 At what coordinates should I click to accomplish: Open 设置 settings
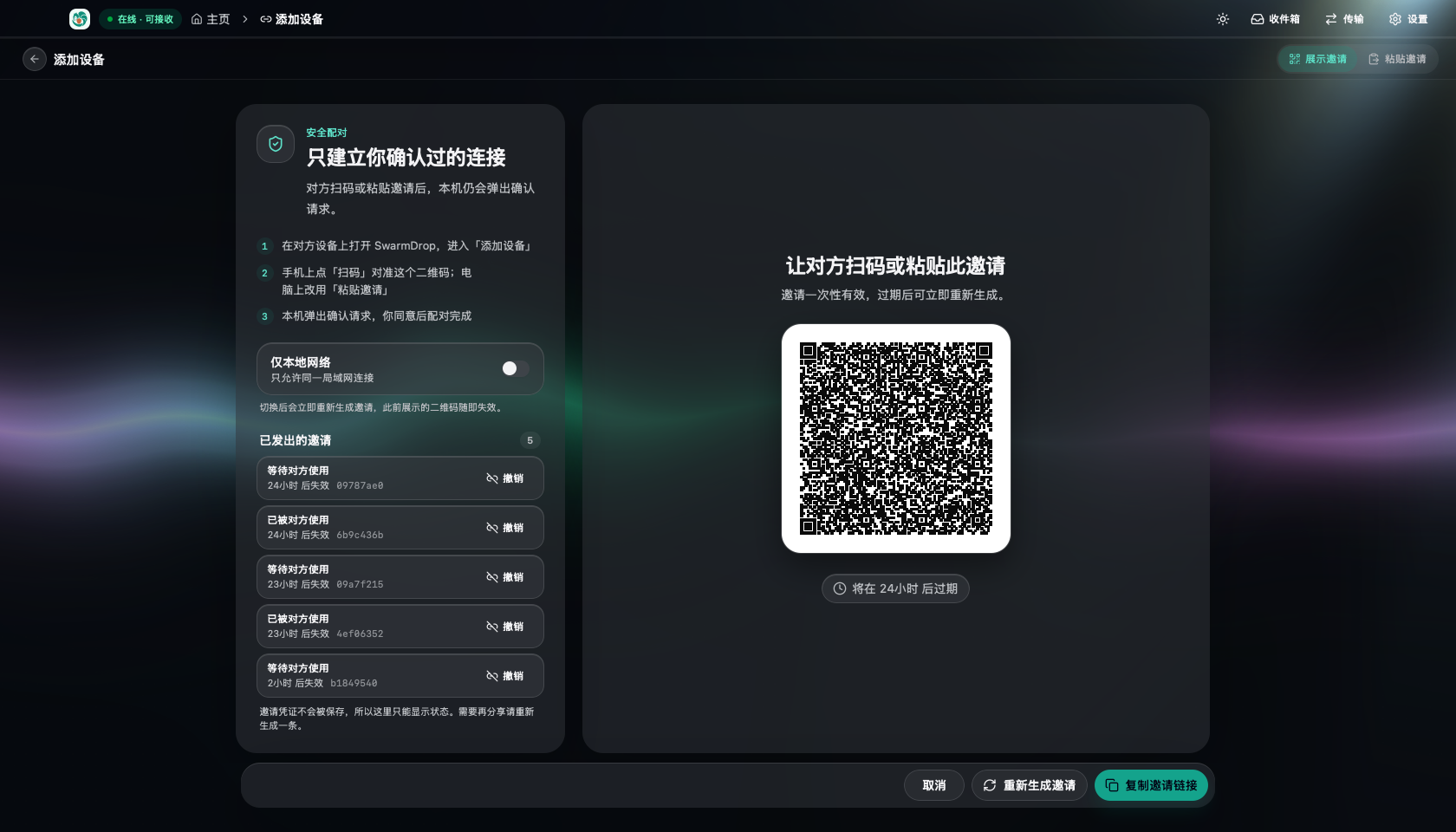(1408, 19)
